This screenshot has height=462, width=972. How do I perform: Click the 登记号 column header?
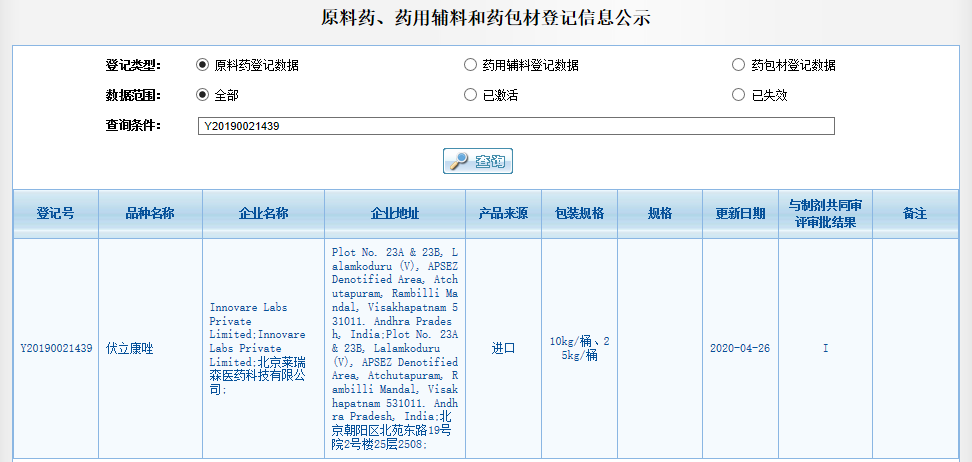point(56,214)
